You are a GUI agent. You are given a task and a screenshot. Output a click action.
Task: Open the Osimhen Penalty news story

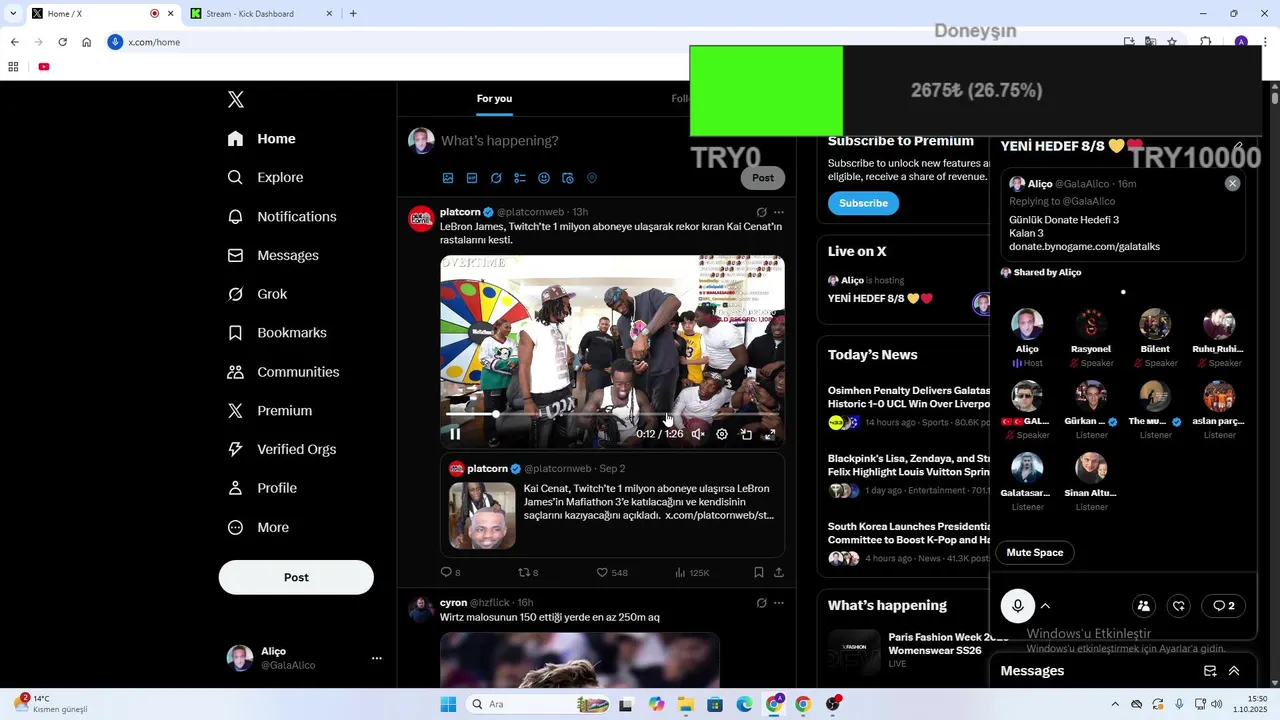coord(908,405)
